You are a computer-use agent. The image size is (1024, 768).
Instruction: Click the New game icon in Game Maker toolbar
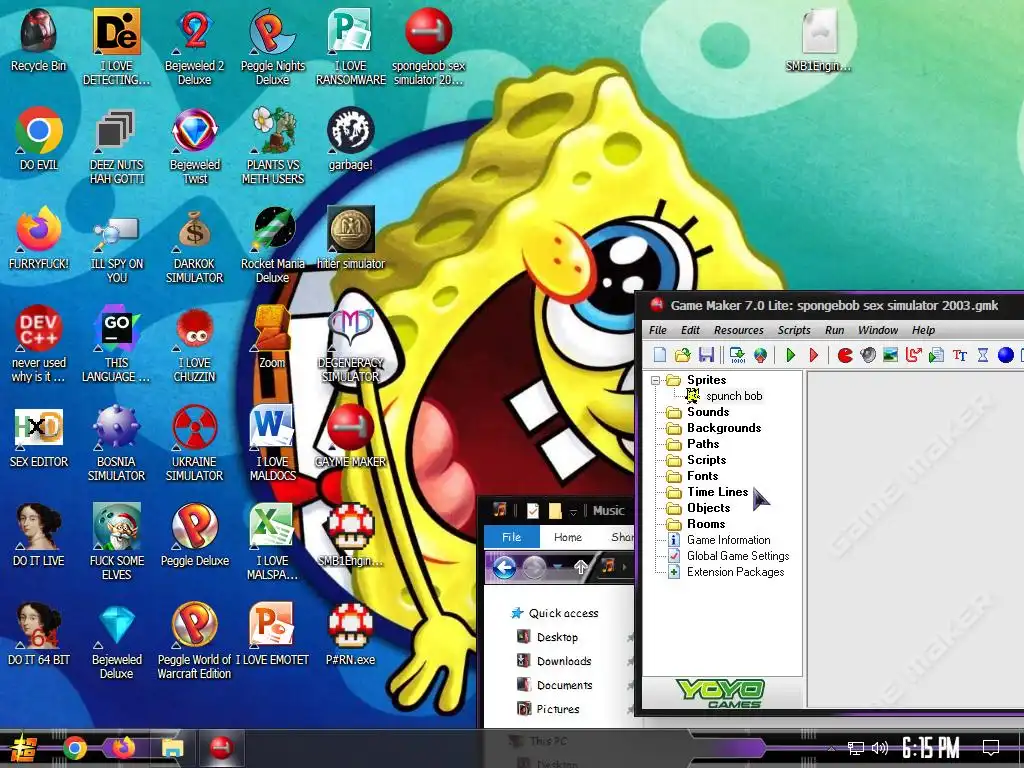pos(660,355)
